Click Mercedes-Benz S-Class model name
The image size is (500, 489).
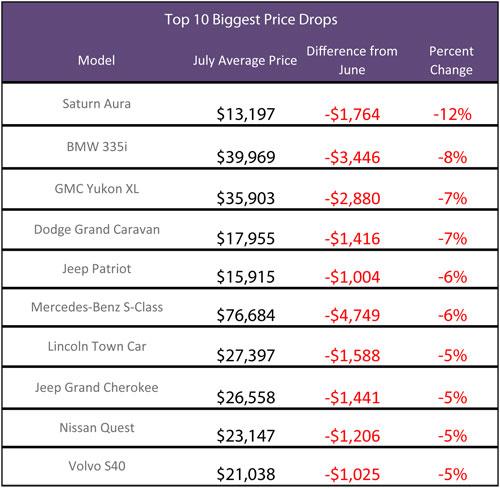pos(97,307)
